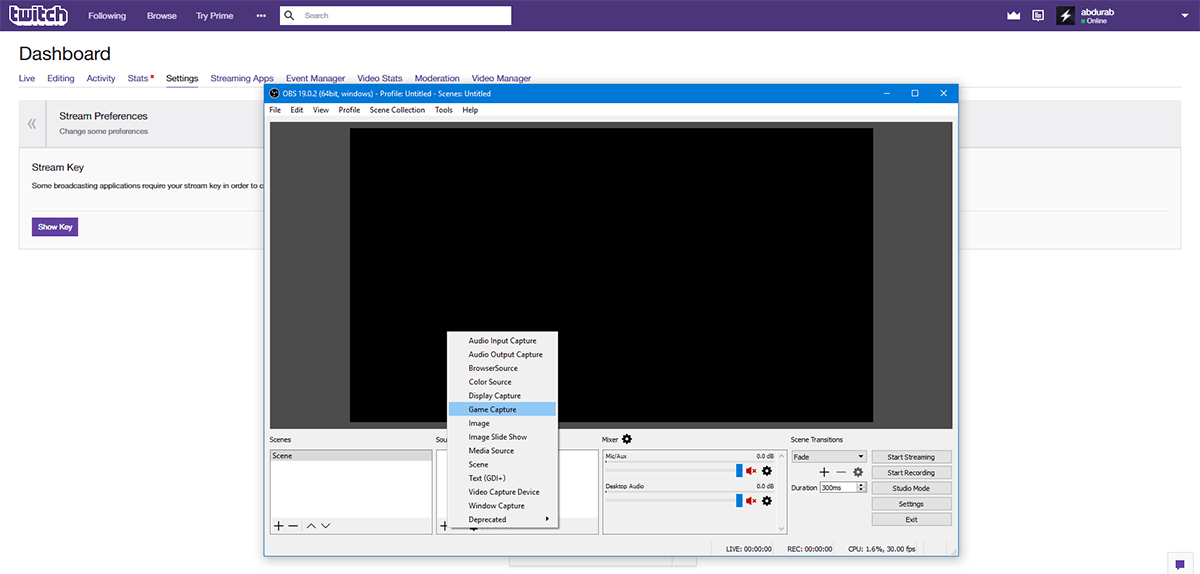Image resolution: width=1200 pixels, height=574 pixels.
Task: Remove scene transition with minus icon
Action: [x=841, y=472]
